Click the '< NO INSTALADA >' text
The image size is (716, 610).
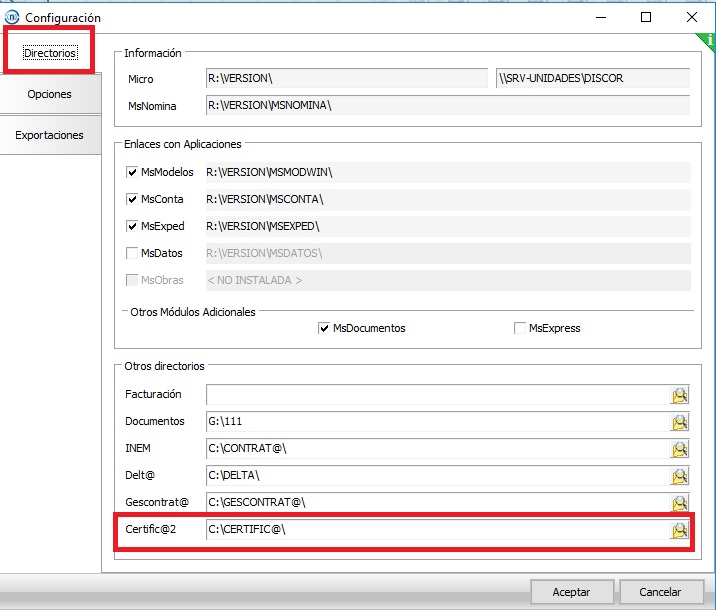click(255, 280)
